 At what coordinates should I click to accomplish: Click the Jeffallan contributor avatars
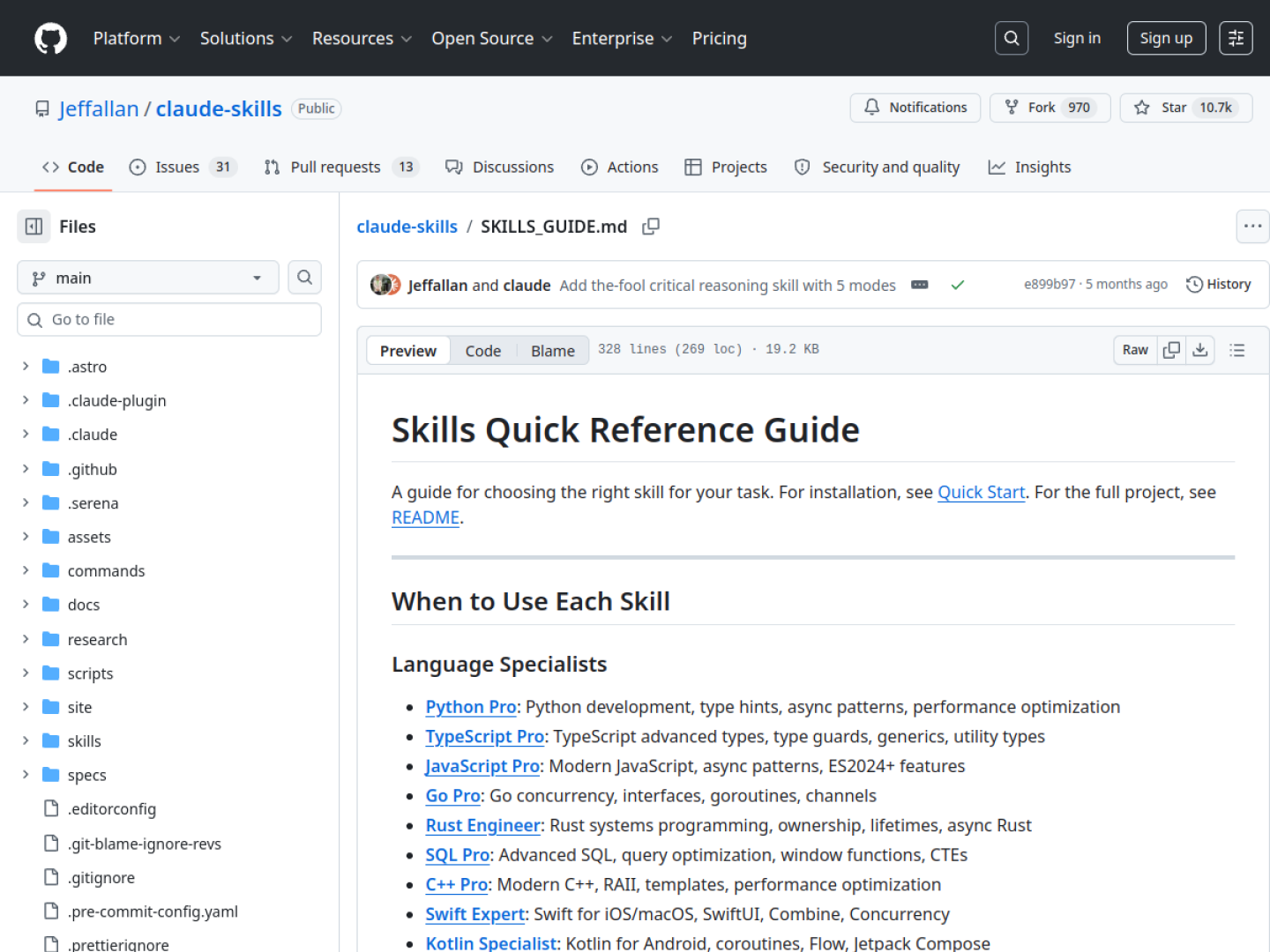[386, 285]
